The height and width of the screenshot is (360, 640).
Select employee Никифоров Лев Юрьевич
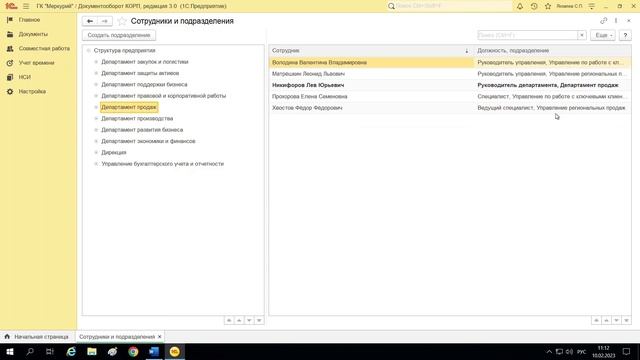click(x=308, y=85)
